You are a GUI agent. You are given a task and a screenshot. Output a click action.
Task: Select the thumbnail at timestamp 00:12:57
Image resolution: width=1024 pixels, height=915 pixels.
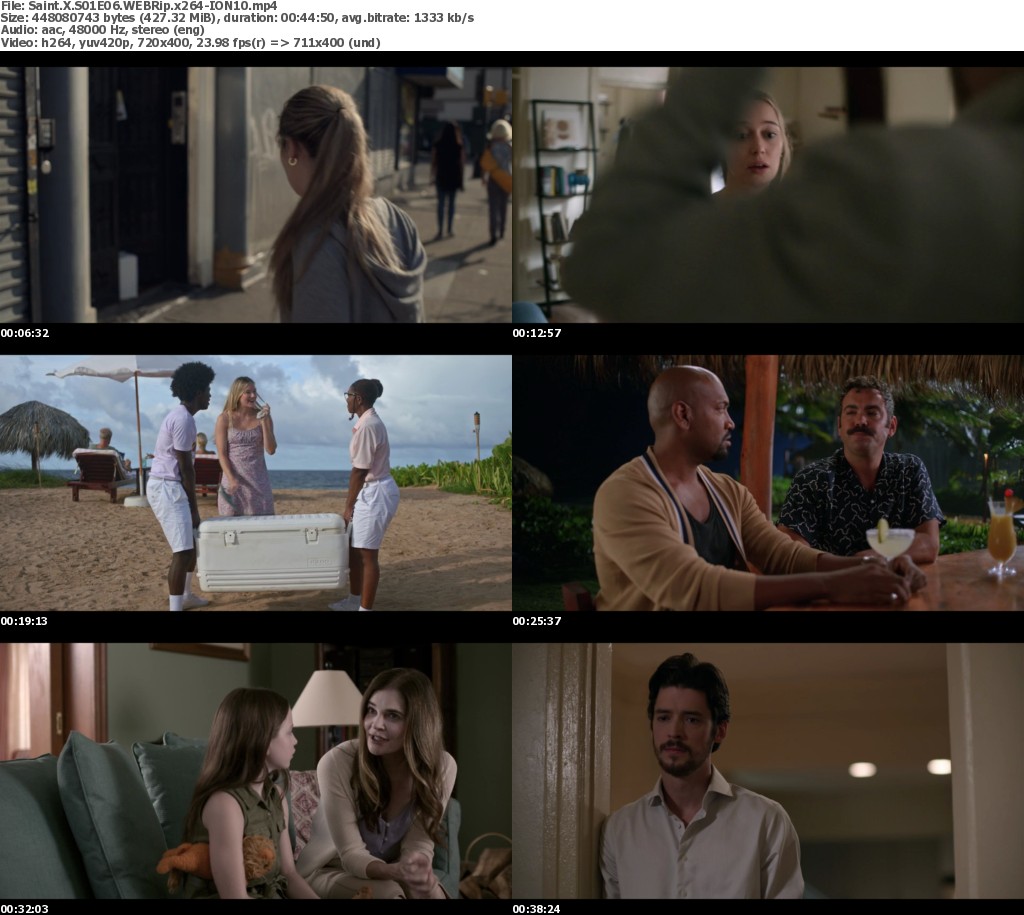pos(768,194)
